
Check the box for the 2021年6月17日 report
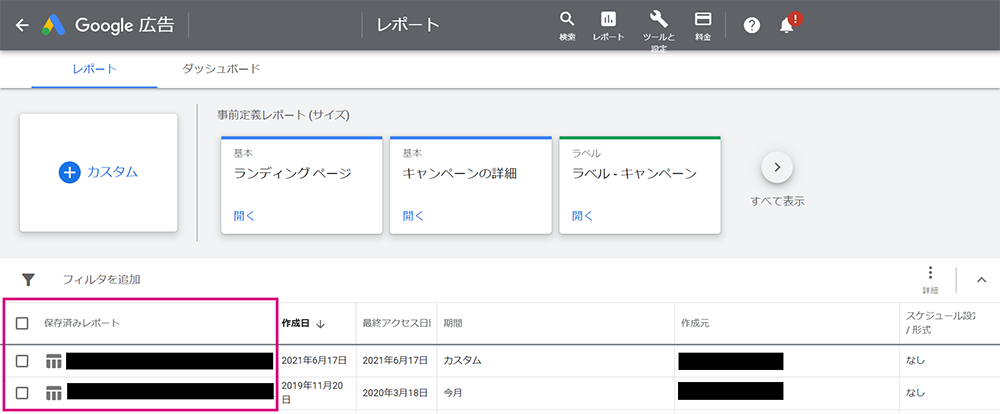[x=22, y=361]
